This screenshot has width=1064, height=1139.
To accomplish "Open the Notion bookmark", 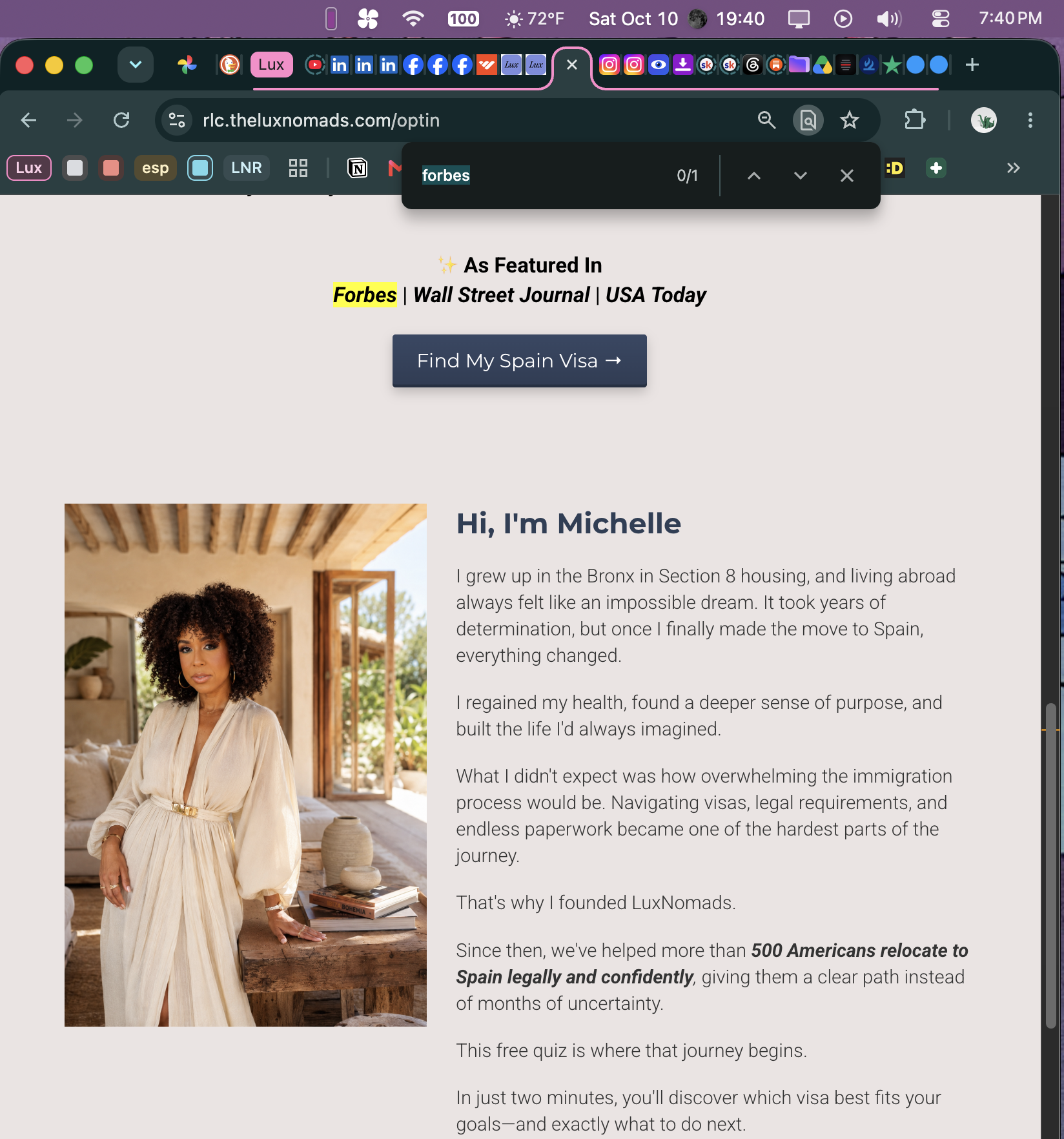I will (357, 168).
